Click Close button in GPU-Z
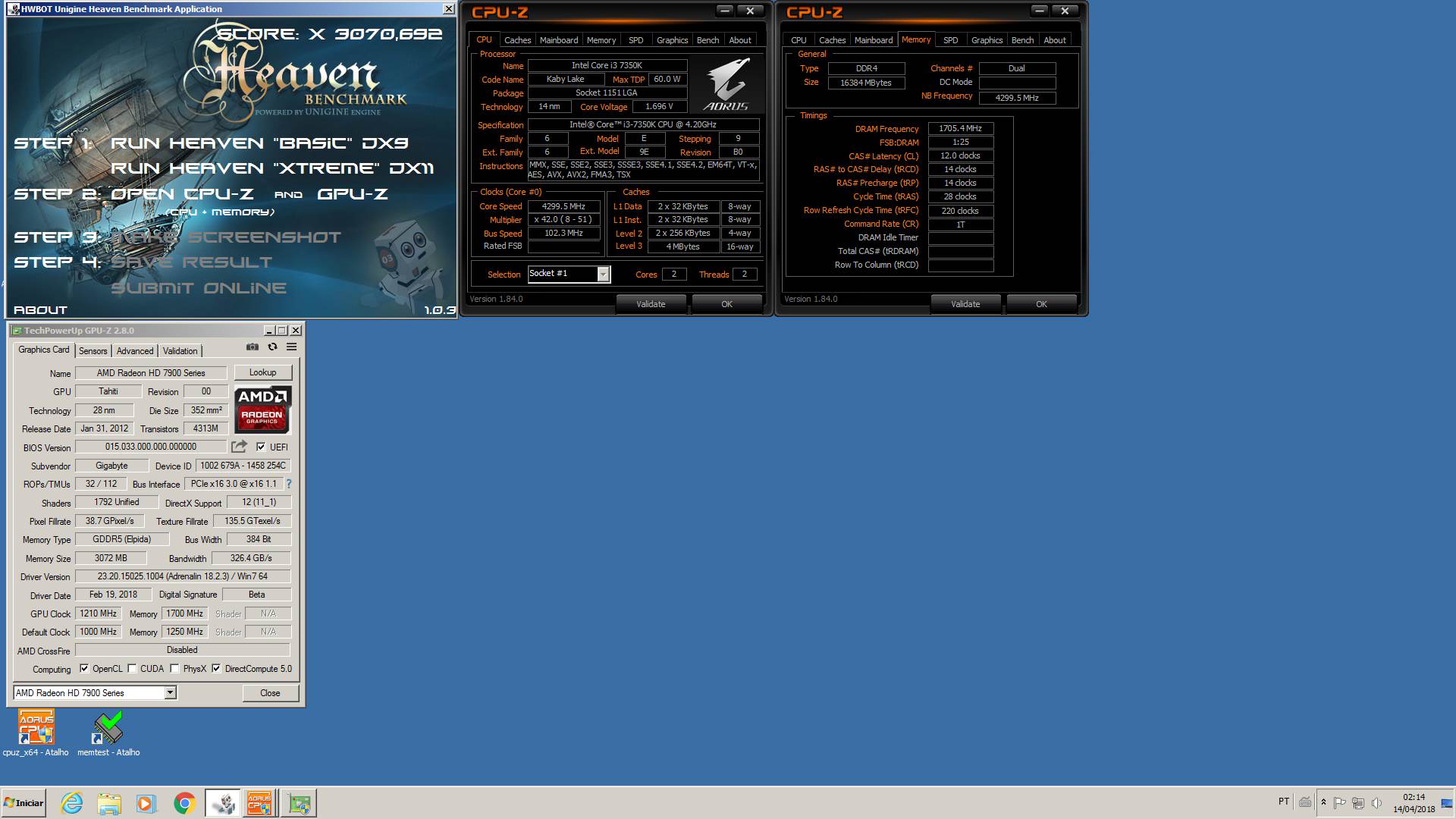 [x=270, y=692]
